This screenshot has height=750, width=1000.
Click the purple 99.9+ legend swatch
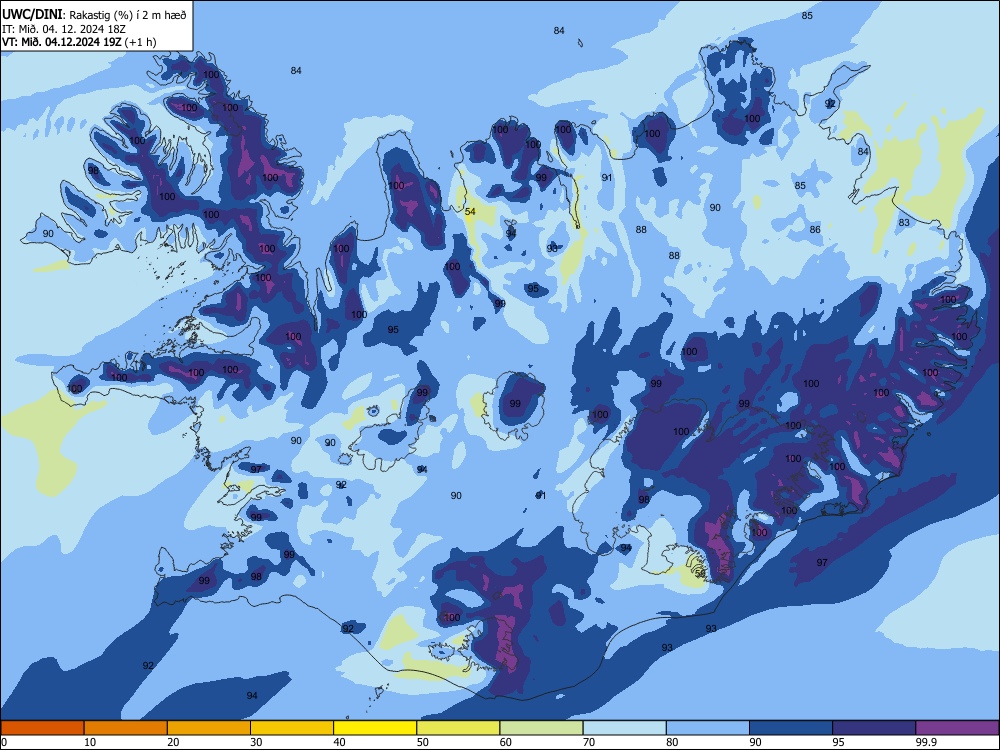point(957,728)
